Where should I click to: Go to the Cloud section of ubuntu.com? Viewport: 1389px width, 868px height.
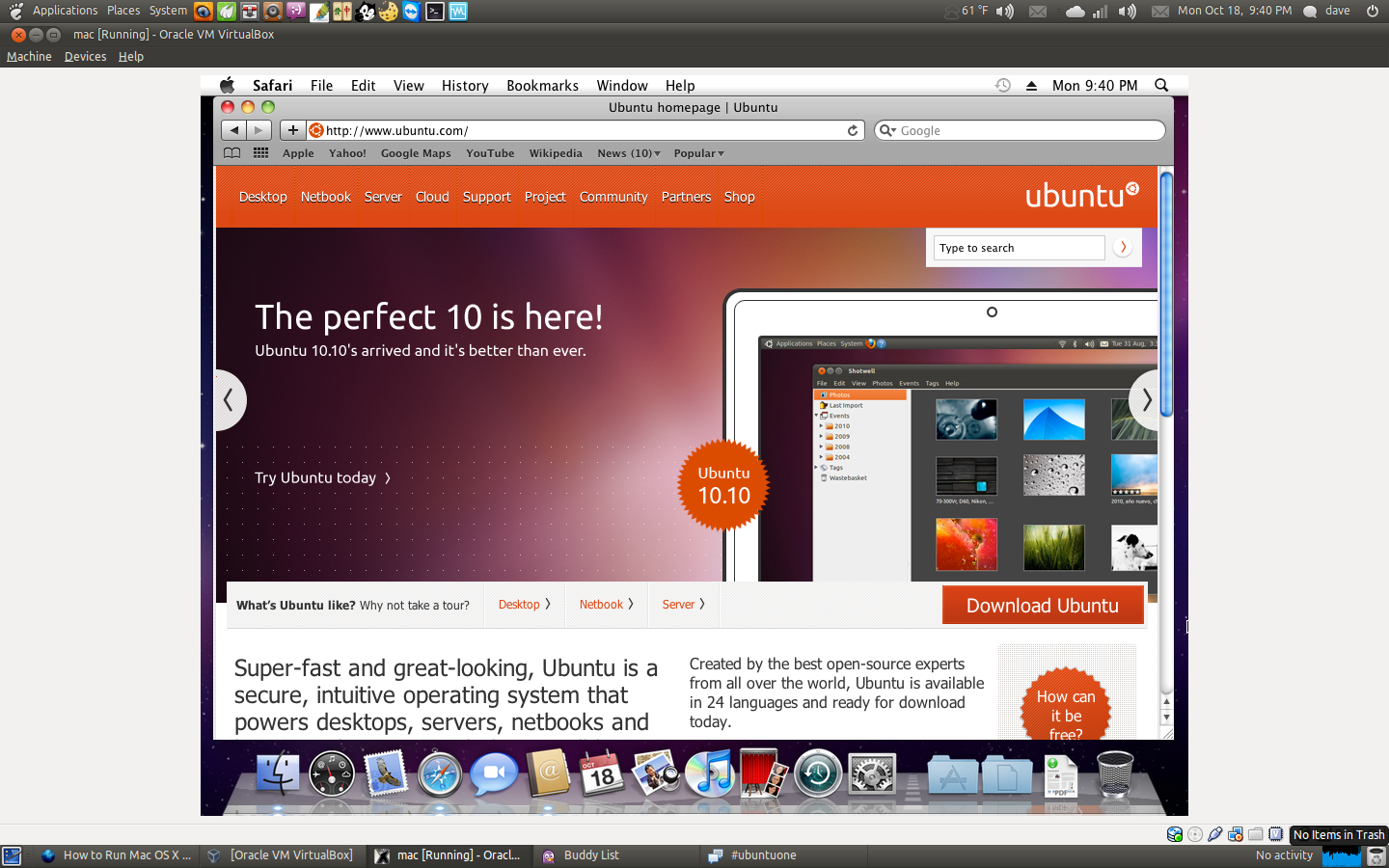(432, 197)
